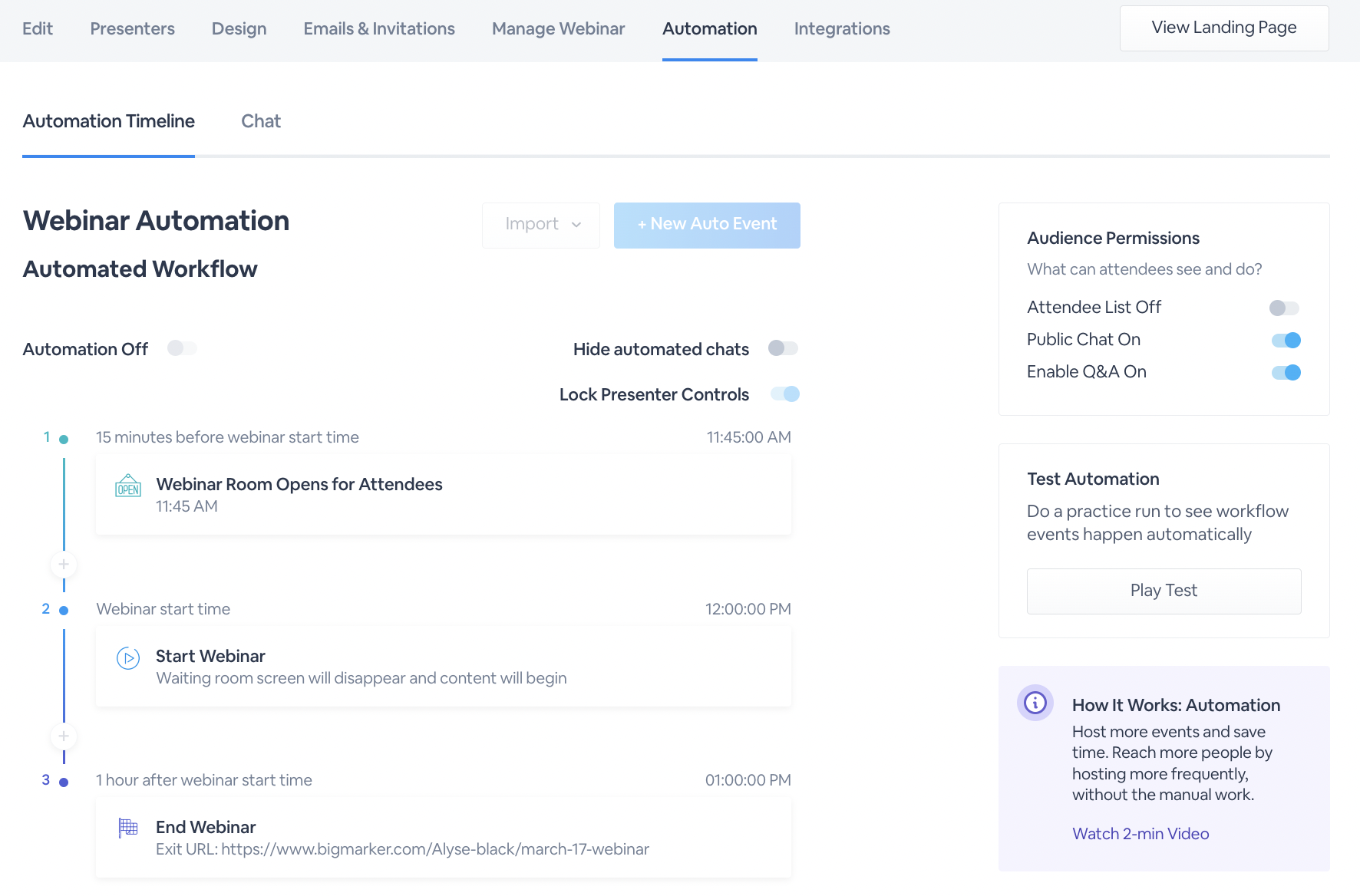
Task: Toggle Hide automated chats on
Action: click(x=784, y=348)
